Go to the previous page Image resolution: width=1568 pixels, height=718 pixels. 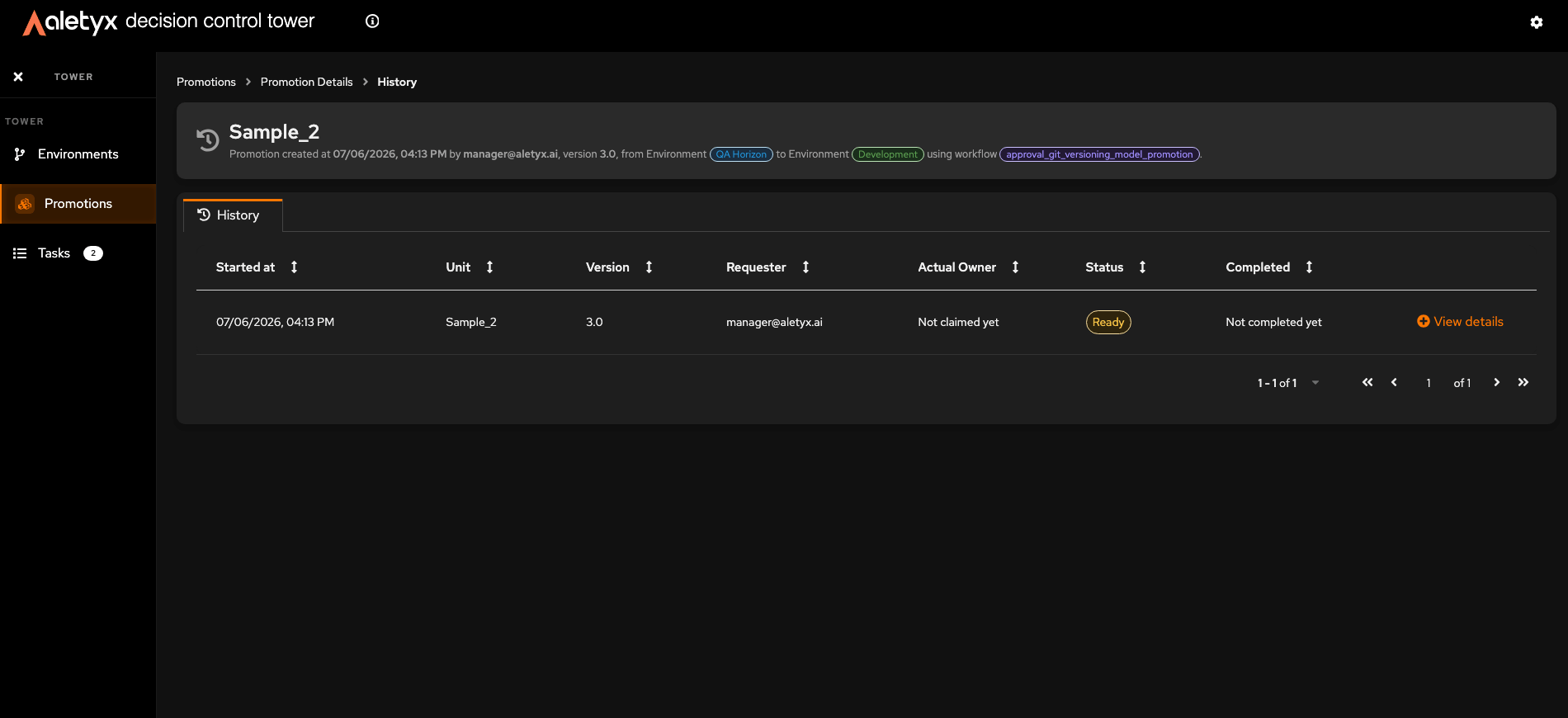pos(1394,382)
